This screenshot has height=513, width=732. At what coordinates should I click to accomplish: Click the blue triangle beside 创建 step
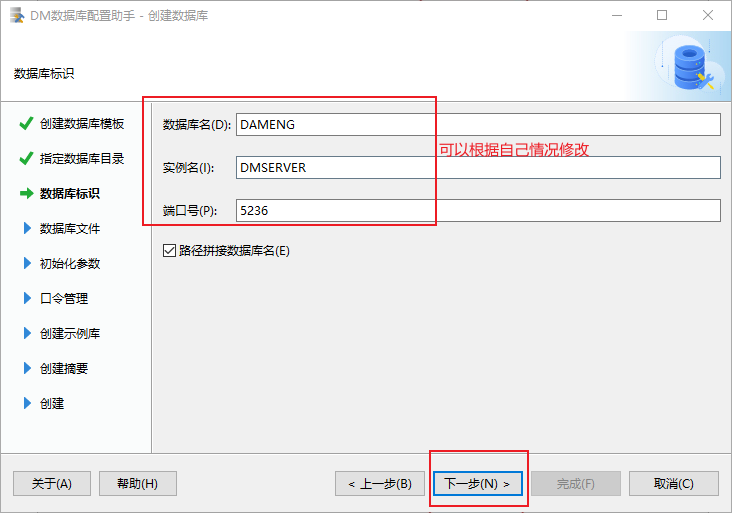27,403
